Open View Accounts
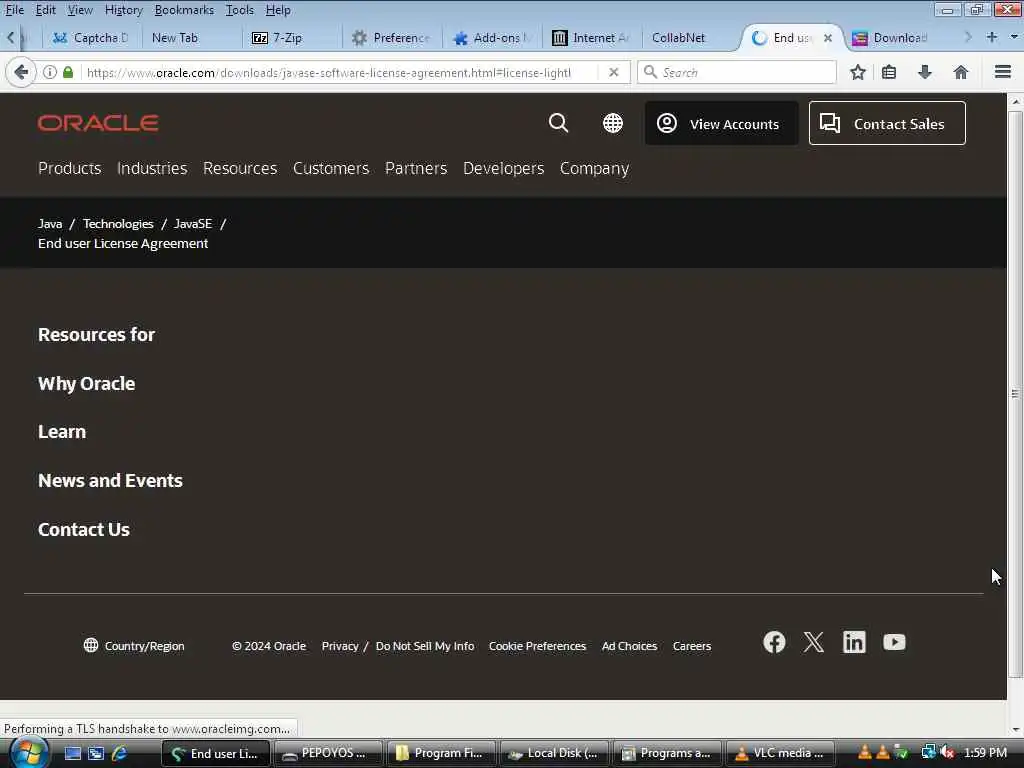 click(x=721, y=123)
